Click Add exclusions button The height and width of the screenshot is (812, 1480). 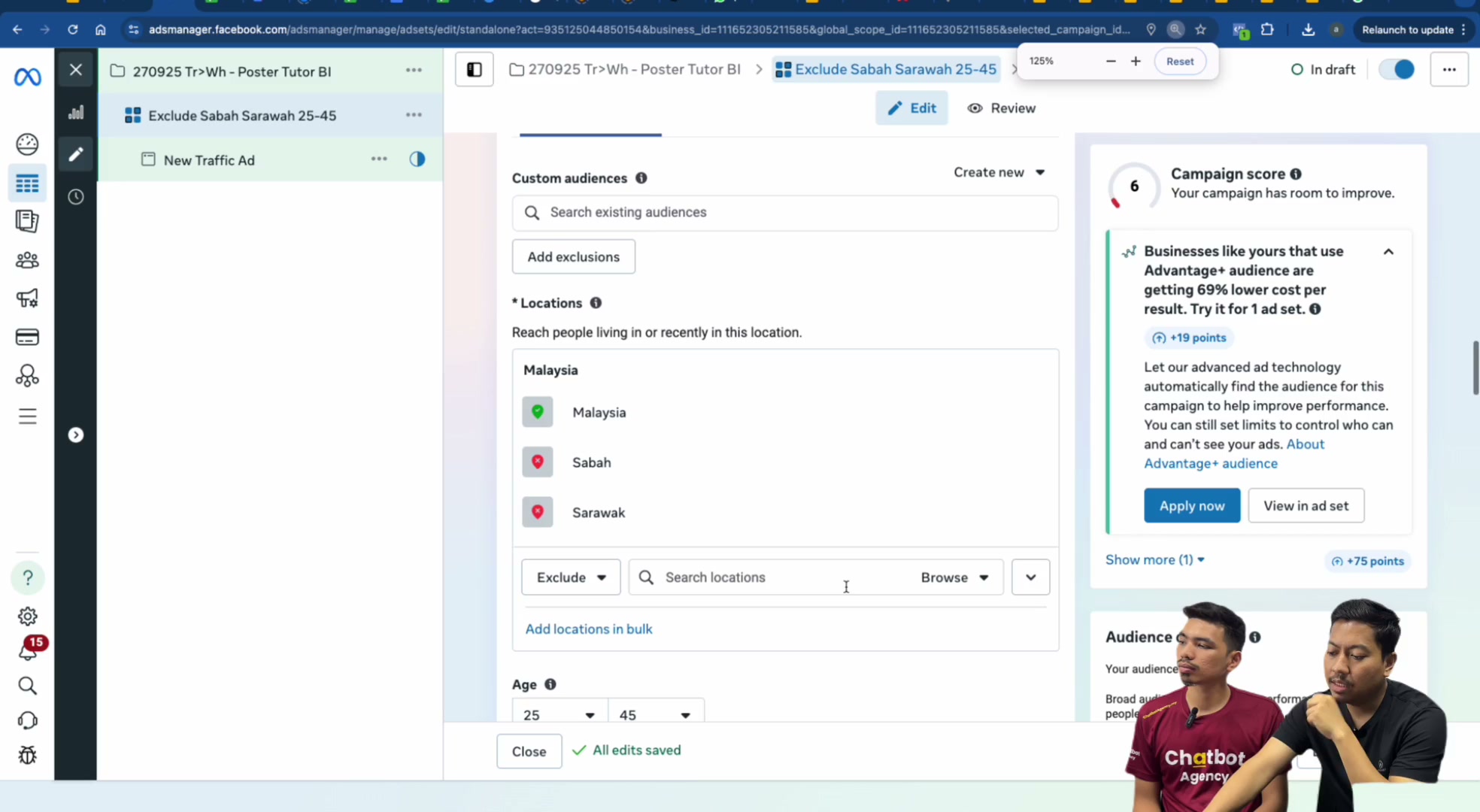pyautogui.click(x=574, y=257)
